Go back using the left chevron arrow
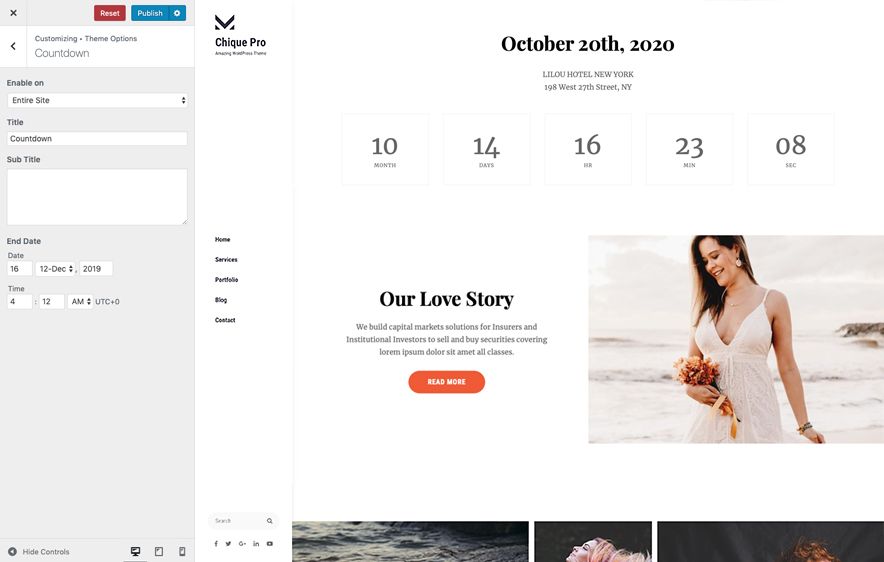This screenshot has height=562, width=884. tap(14, 46)
